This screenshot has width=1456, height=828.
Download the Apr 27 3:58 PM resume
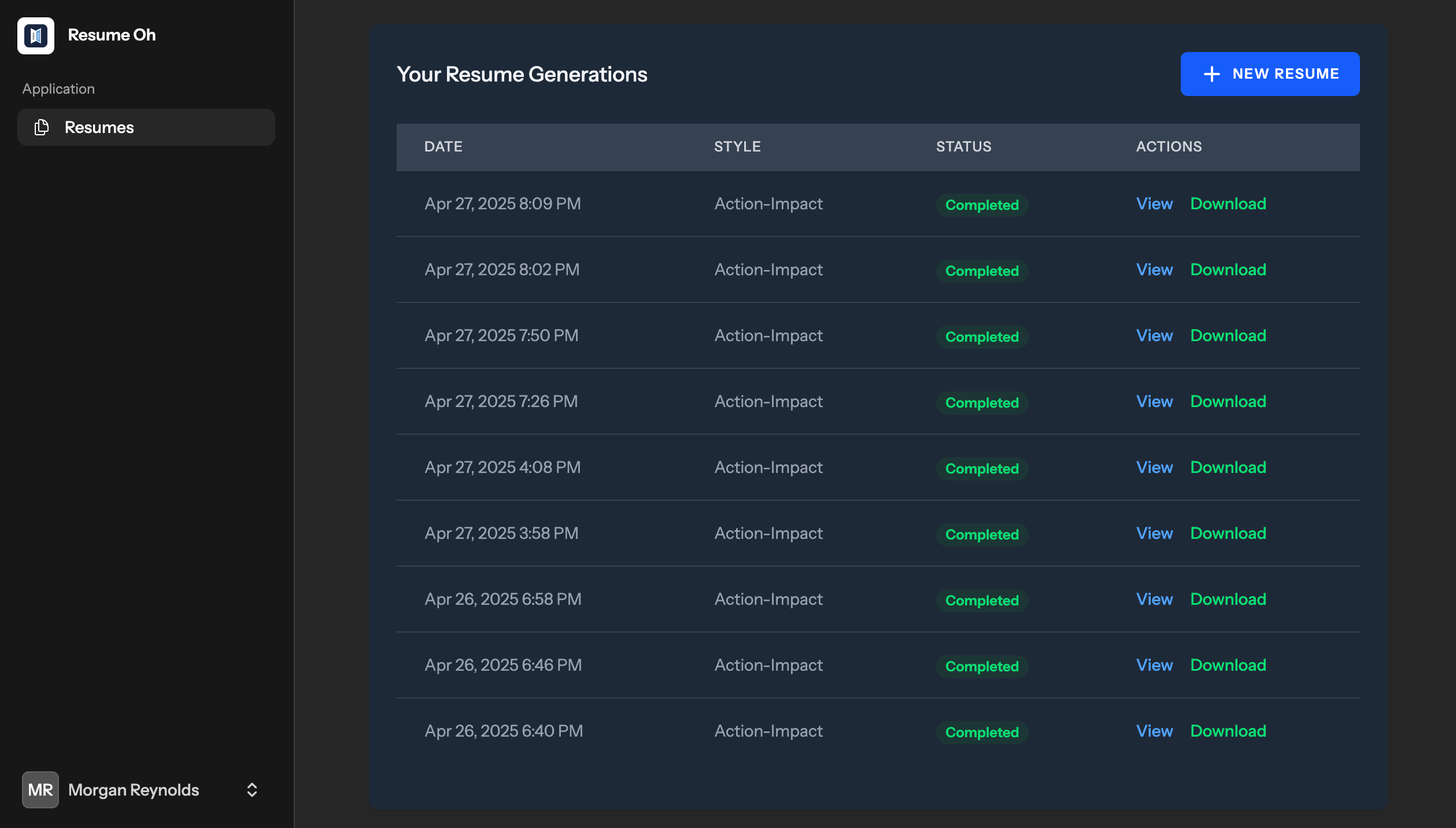click(x=1228, y=533)
